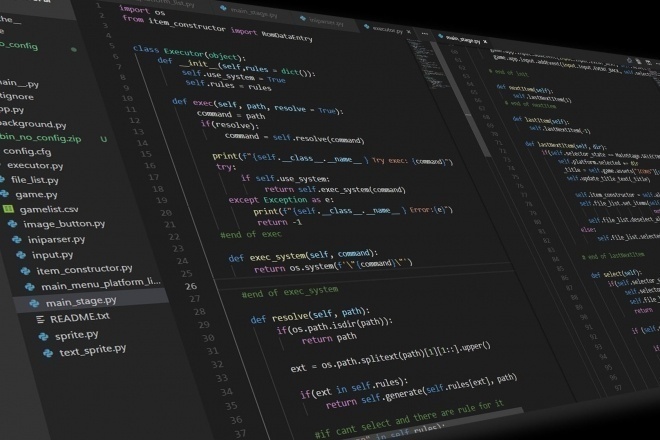Image resolution: width=660 pixels, height=440 pixels.
Task: Open main_stage.py in the file explorer
Action: 80,301
